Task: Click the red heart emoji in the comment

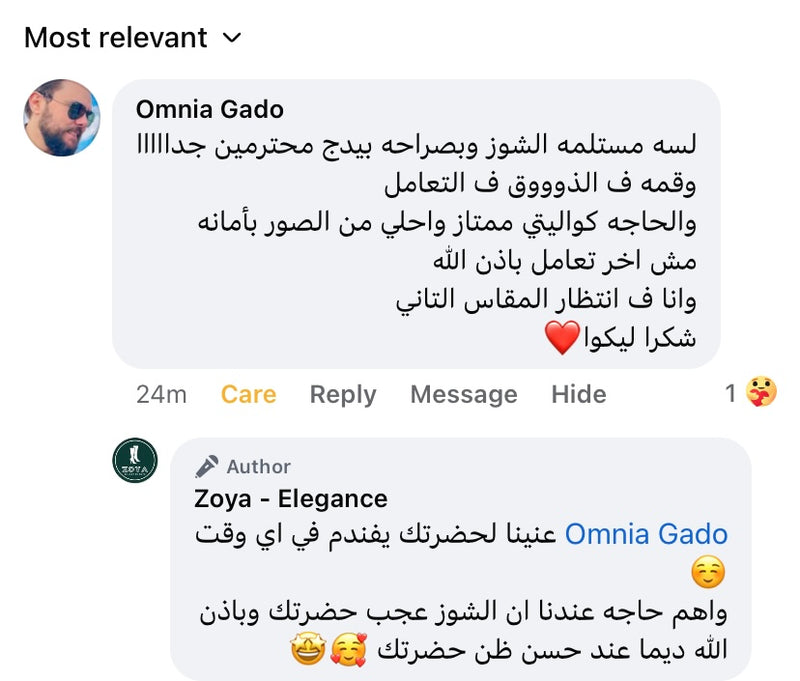Action: pos(562,338)
